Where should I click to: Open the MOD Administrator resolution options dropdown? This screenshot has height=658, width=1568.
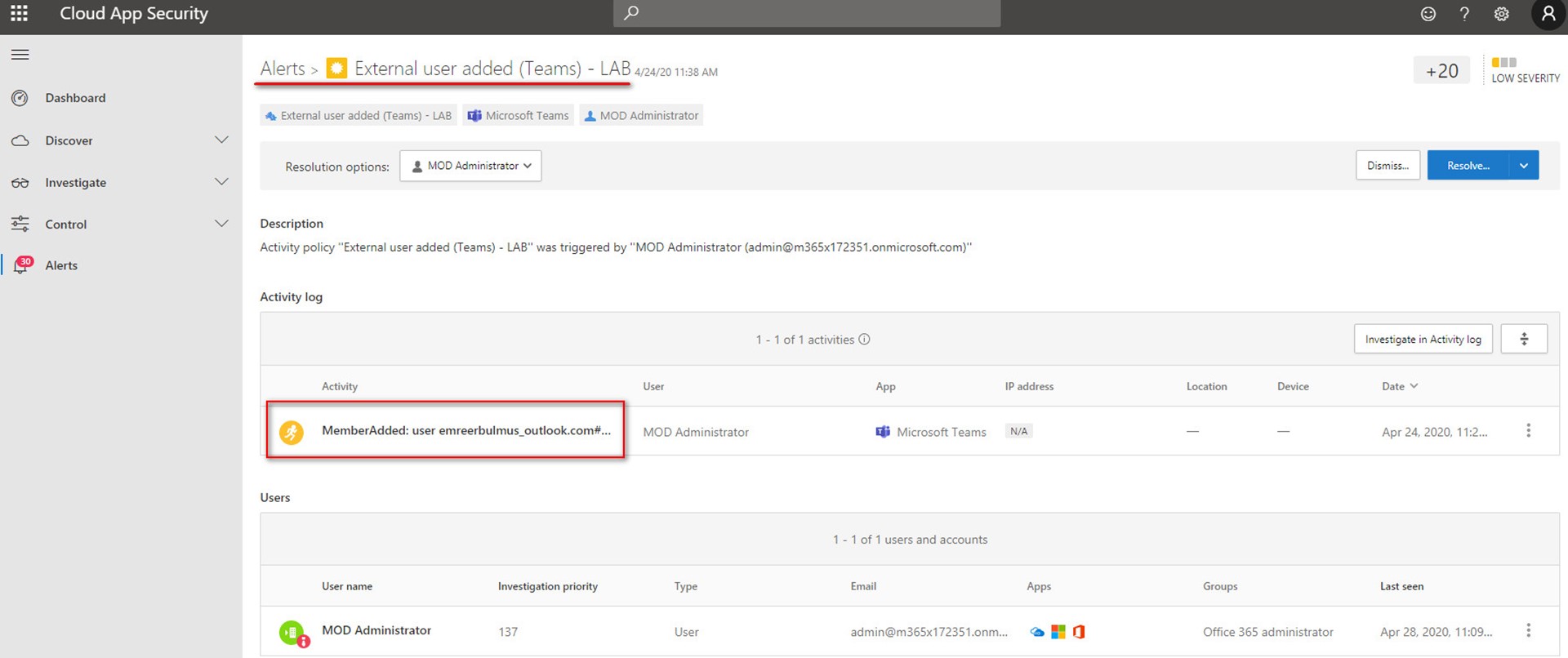click(x=470, y=166)
